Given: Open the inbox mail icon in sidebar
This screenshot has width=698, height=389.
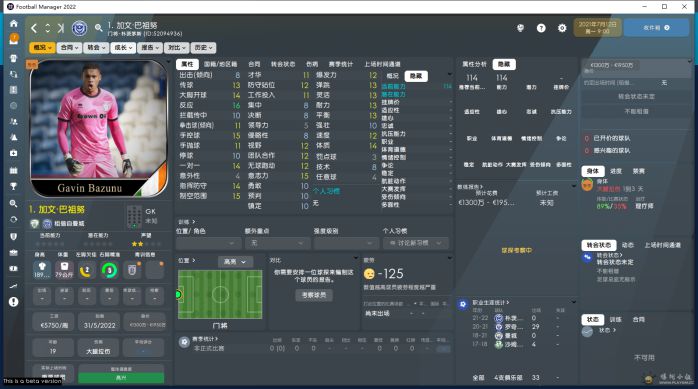Looking at the screenshot, I should point(14,39).
